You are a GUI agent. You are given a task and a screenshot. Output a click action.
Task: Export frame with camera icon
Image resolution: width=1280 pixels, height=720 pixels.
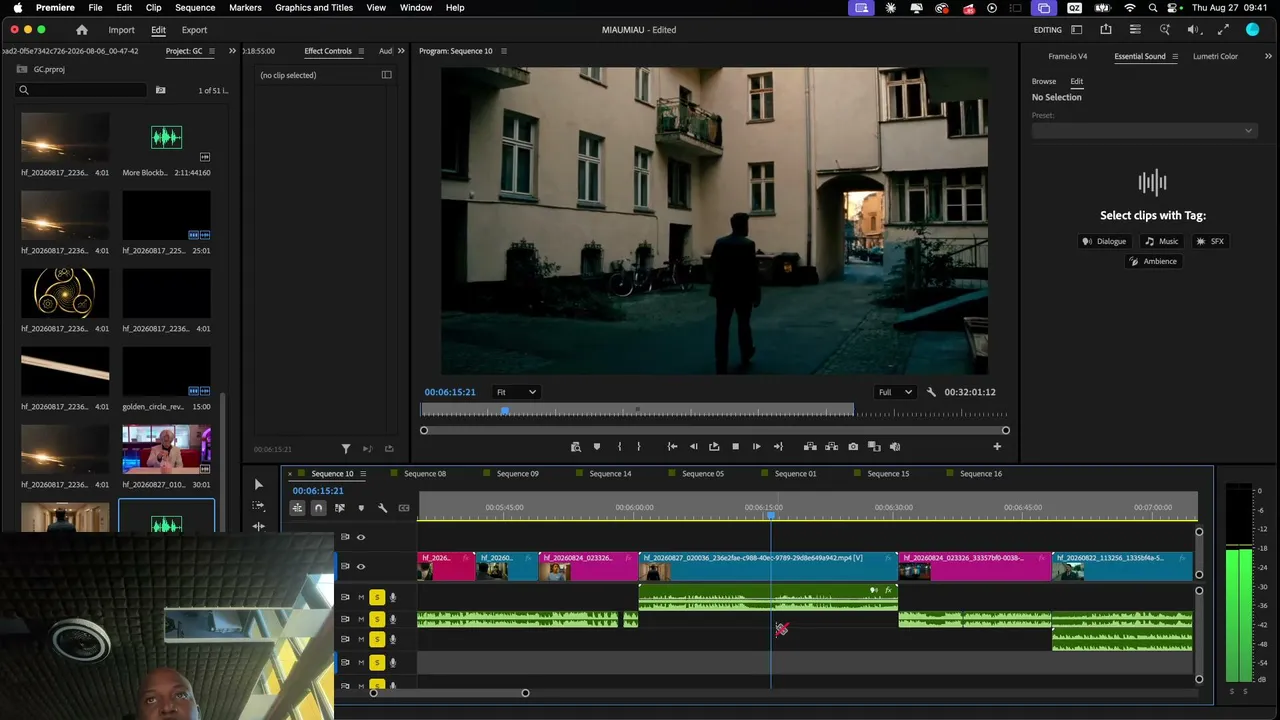click(x=853, y=447)
